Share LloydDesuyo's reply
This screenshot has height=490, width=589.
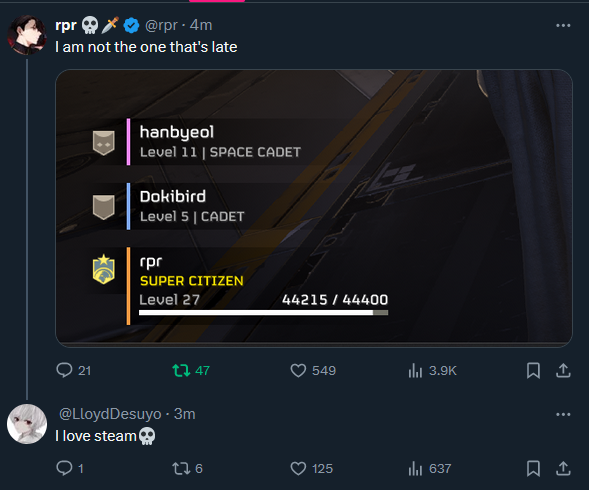click(x=563, y=468)
